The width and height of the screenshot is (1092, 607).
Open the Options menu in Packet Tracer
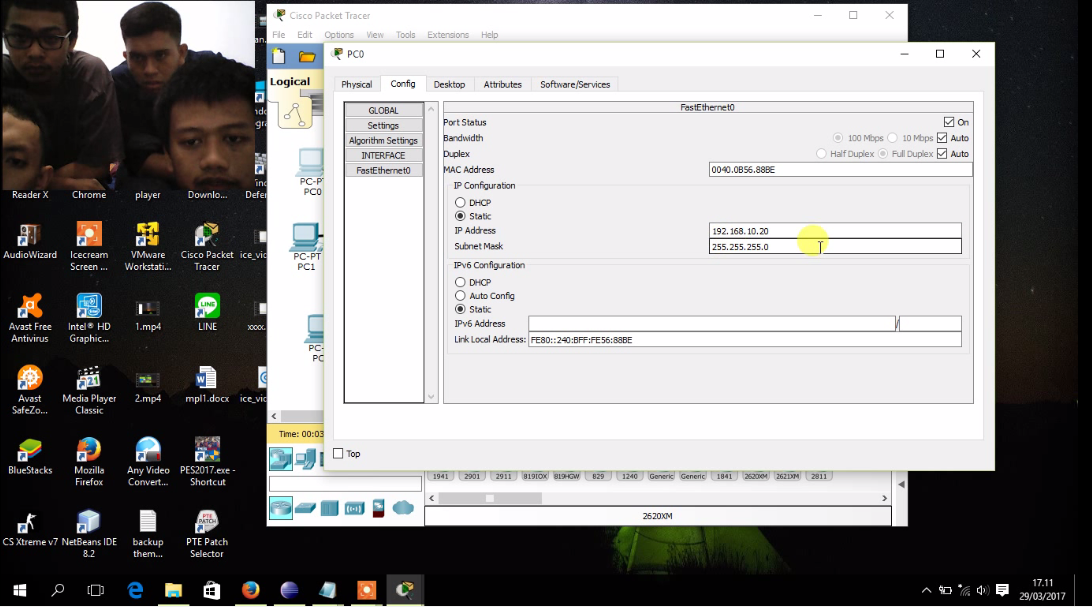[x=338, y=35]
